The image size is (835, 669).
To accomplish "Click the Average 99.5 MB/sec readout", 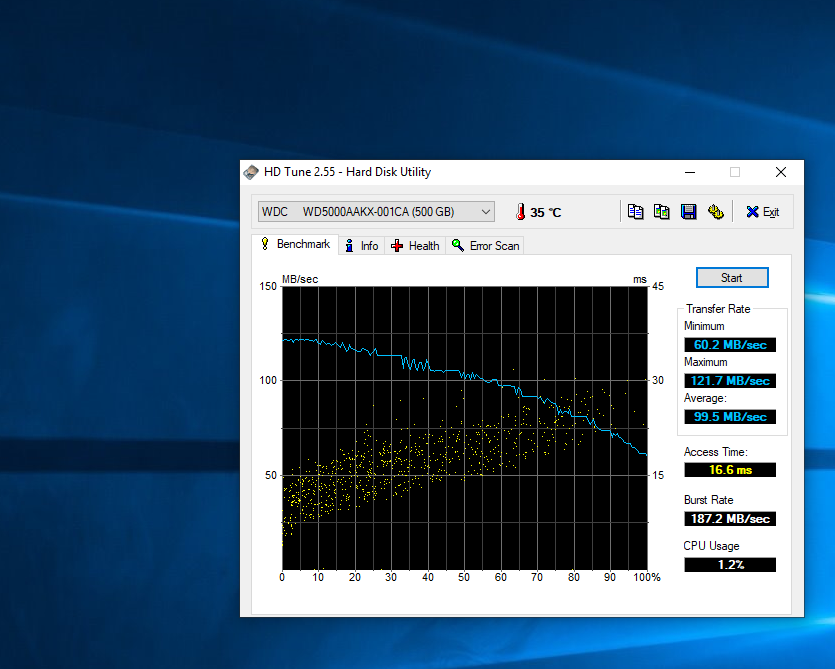I will coord(730,417).
